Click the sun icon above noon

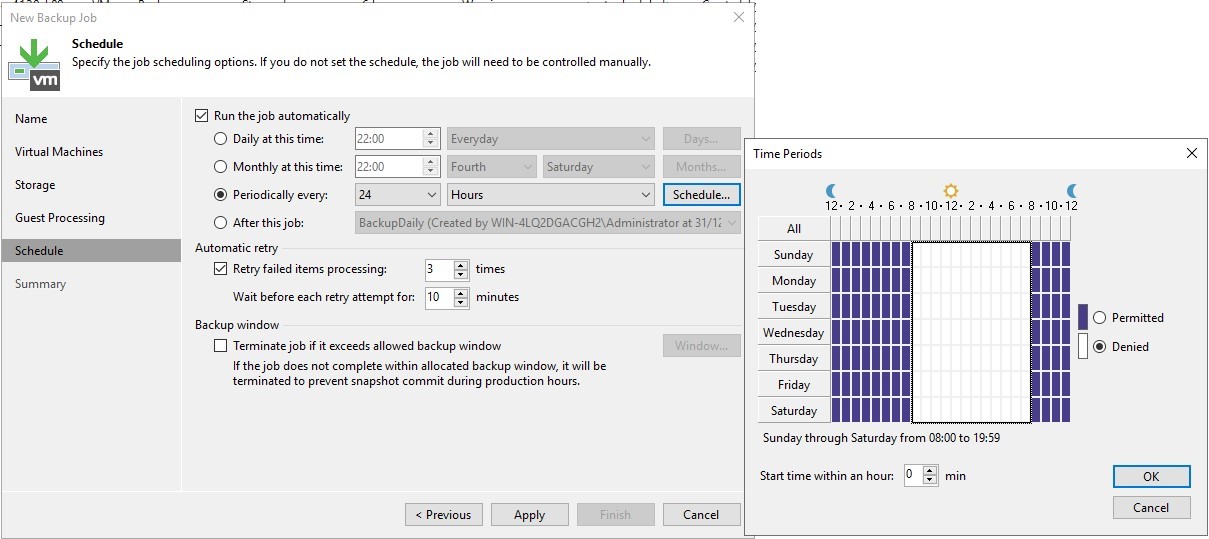pyautogui.click(x=951, y=190)
